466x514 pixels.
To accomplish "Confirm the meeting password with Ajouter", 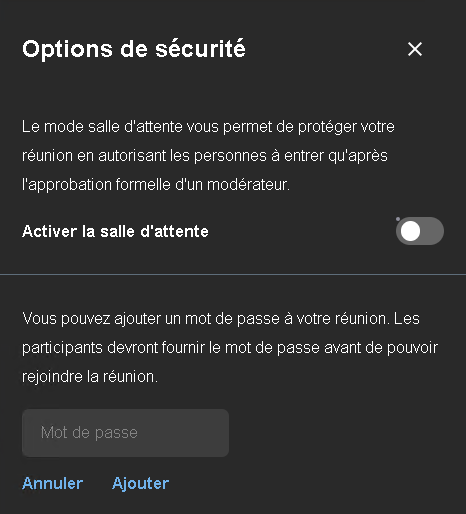I will [140, 483].
